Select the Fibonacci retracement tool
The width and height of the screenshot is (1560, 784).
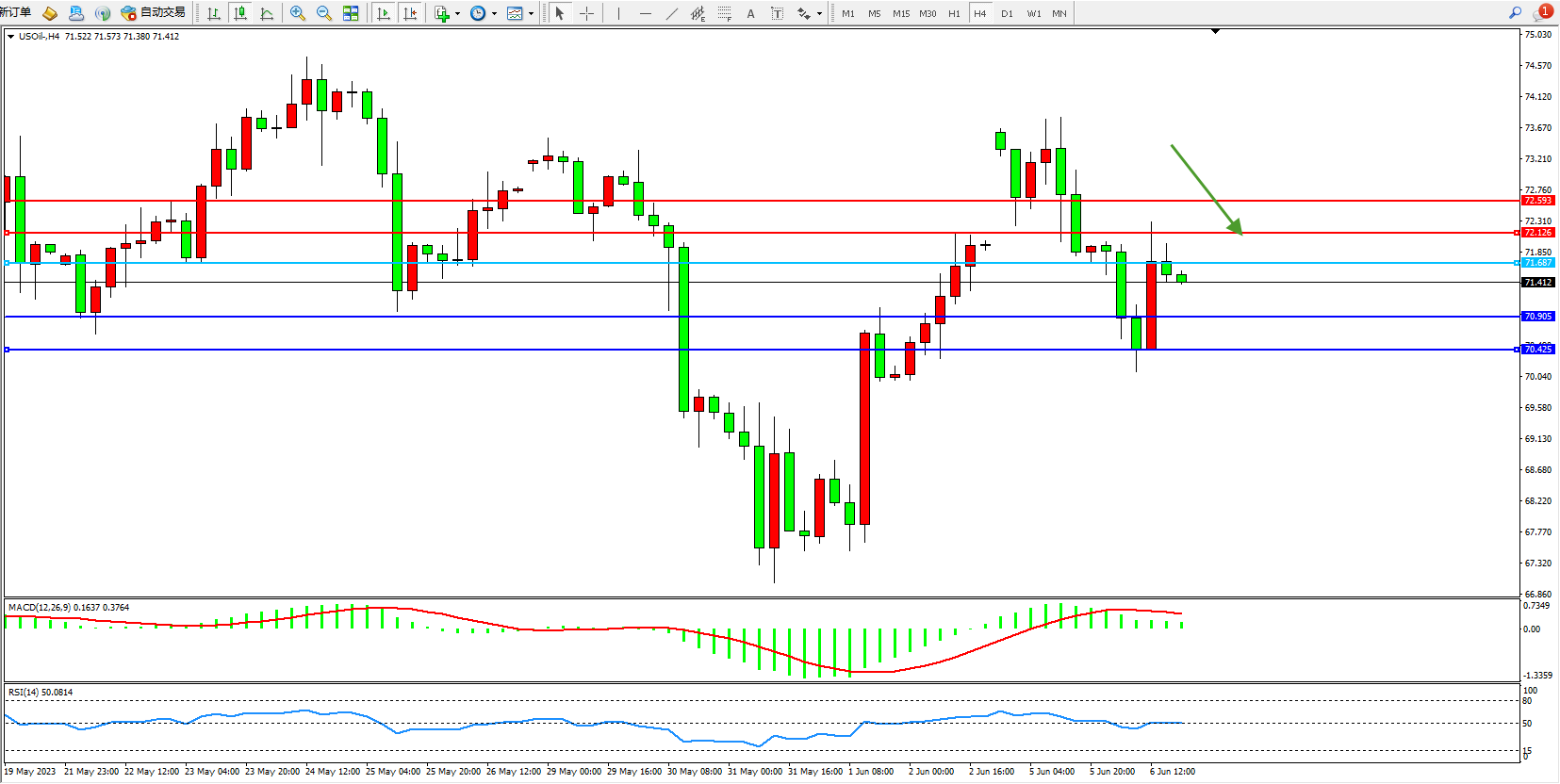point(724,13)
